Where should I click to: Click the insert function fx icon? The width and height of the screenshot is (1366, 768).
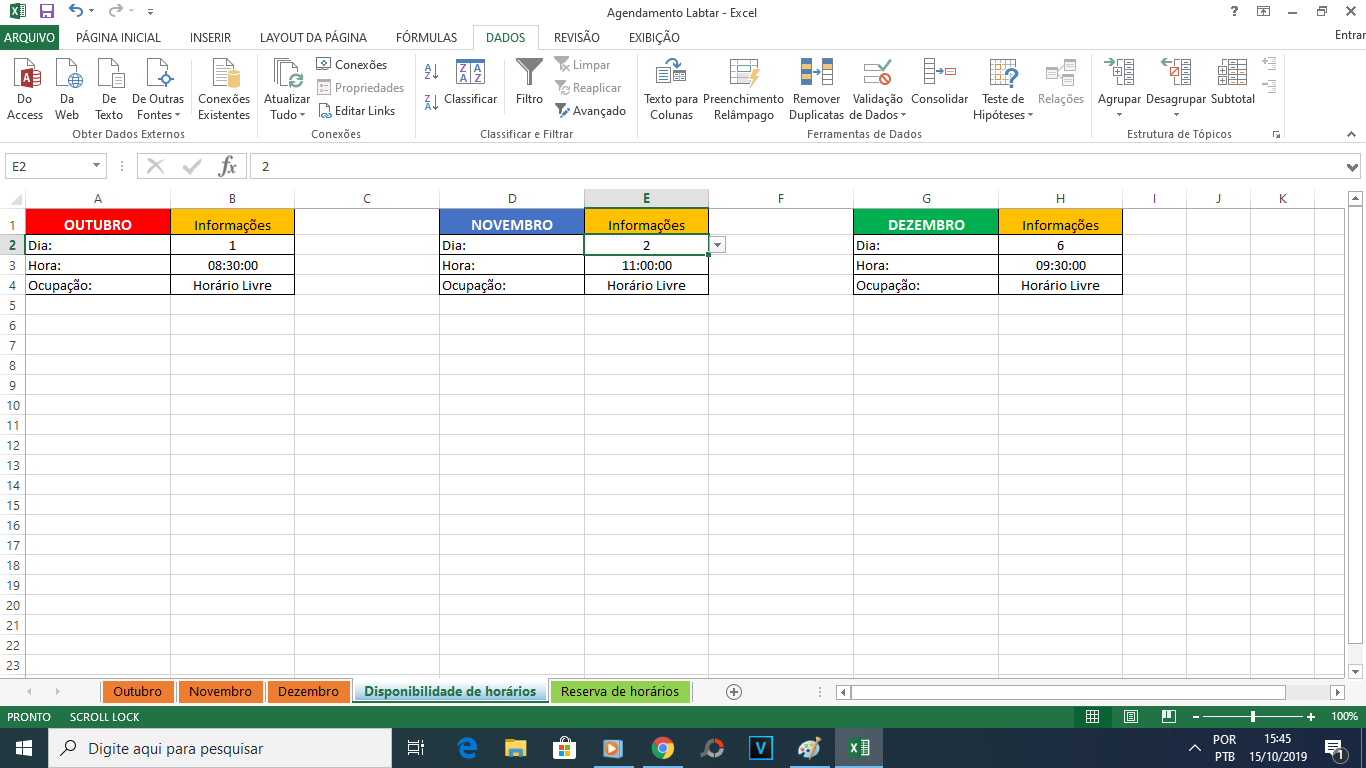pyautogui.click(x=228, y=166)
